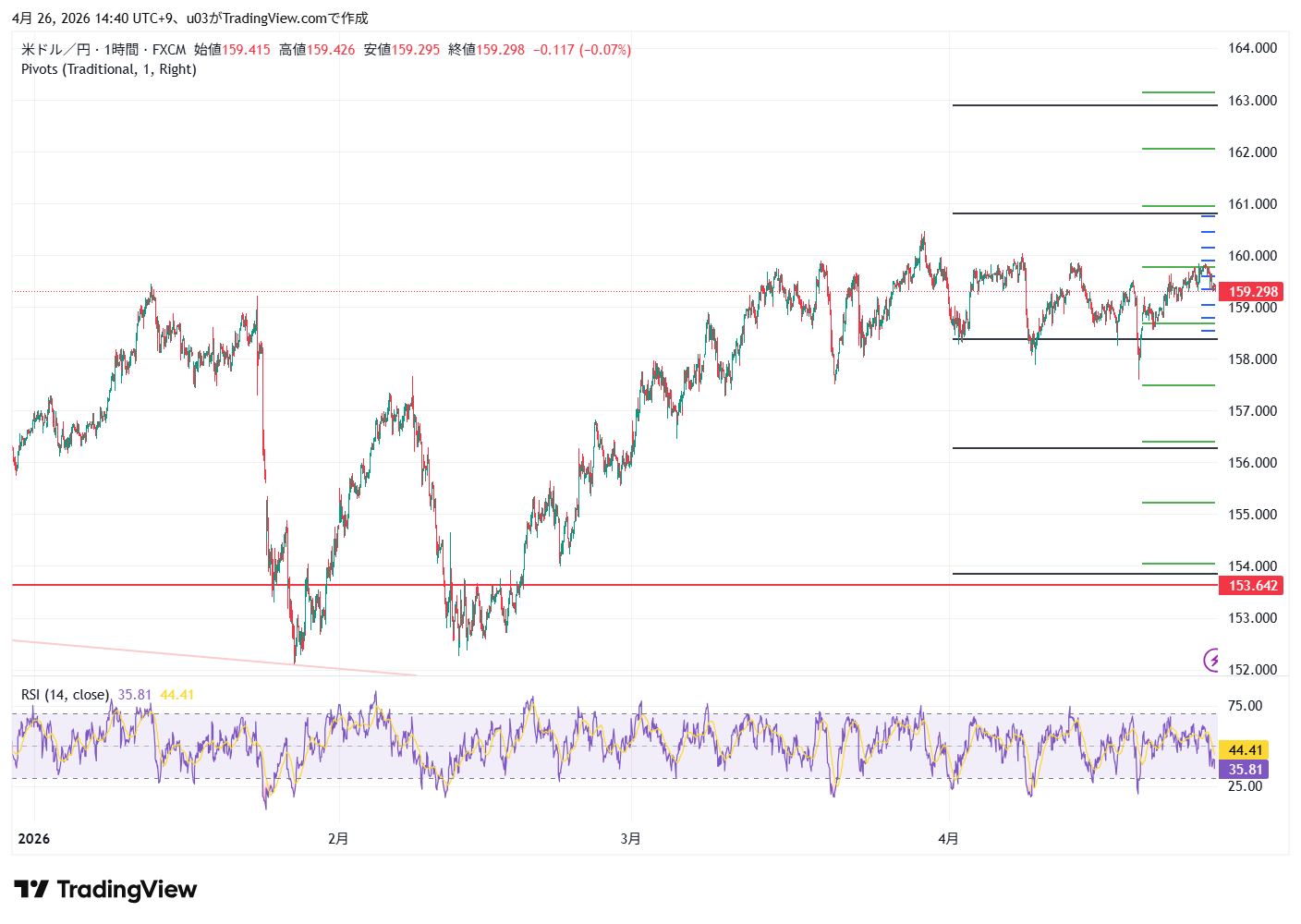Click the purple lightning bolt icon
Screen dimensions: 1301x924
(x=1211, y=660)
